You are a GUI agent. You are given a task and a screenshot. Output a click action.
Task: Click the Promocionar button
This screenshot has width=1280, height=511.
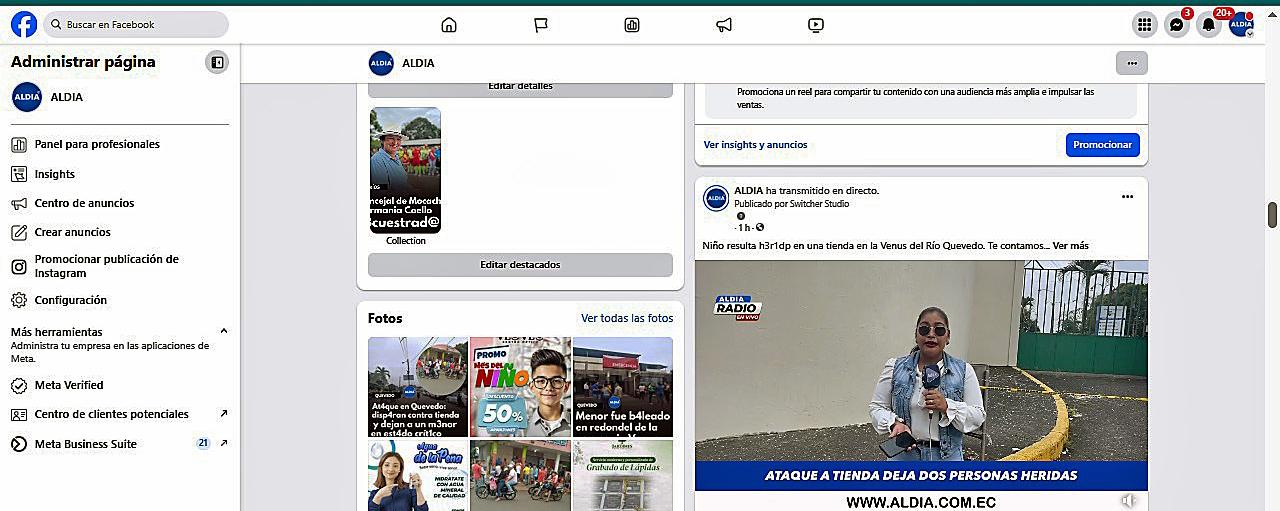coord(1102,145)
